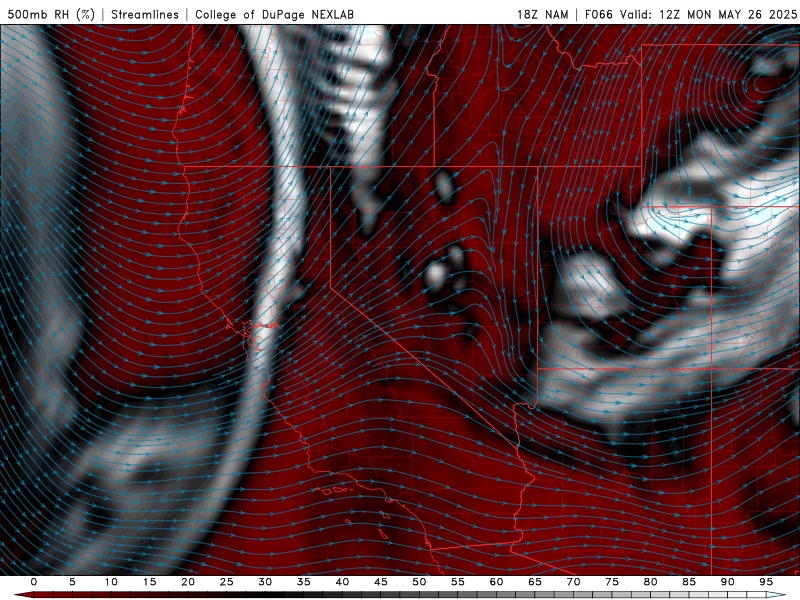The height and width of the screenshot is (600, 800).
Task: Click the 90 label on the RH scale
Action: click(x=727, y=582)
